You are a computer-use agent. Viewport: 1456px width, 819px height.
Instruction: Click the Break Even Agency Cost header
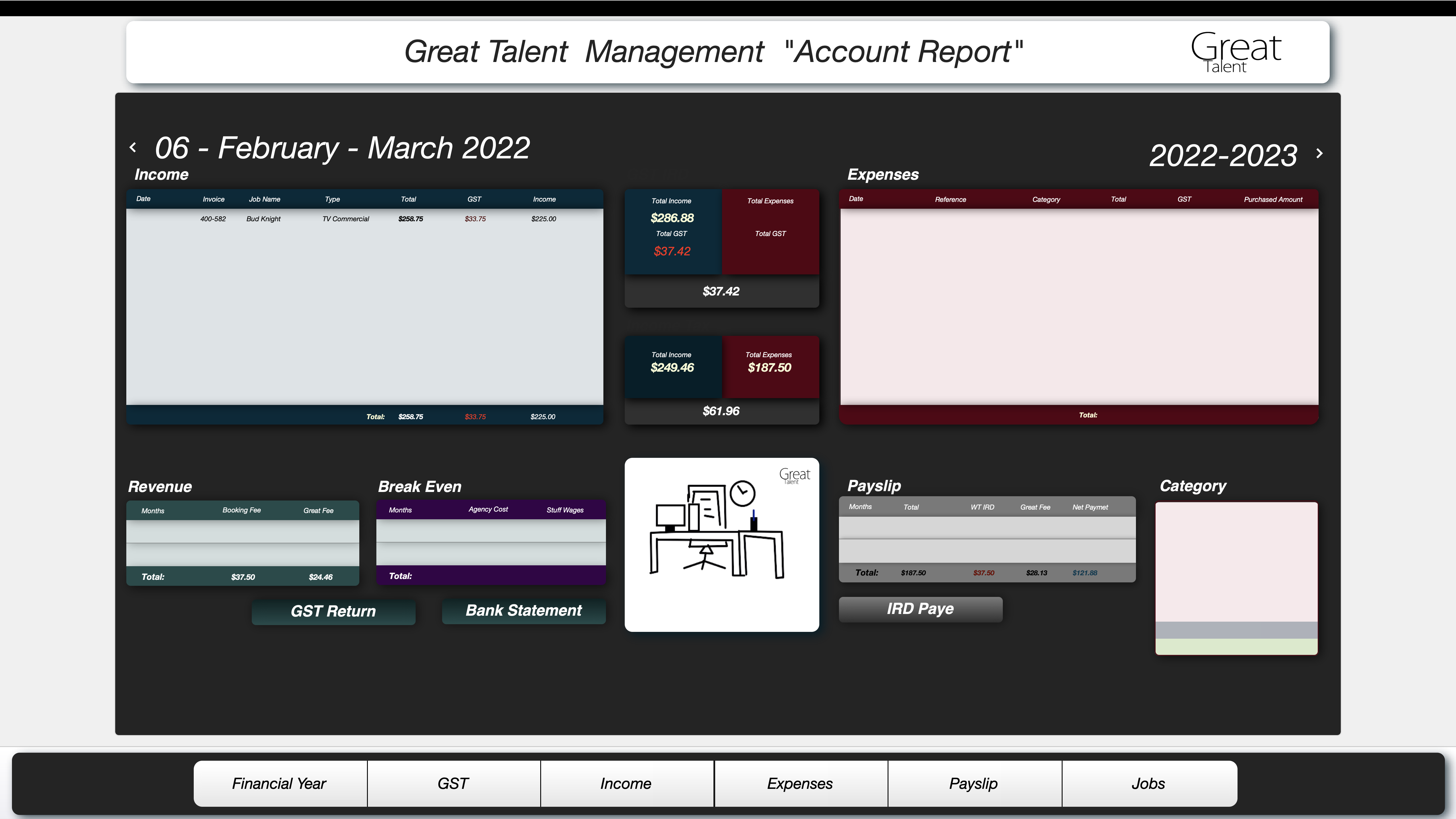(488, 510)
